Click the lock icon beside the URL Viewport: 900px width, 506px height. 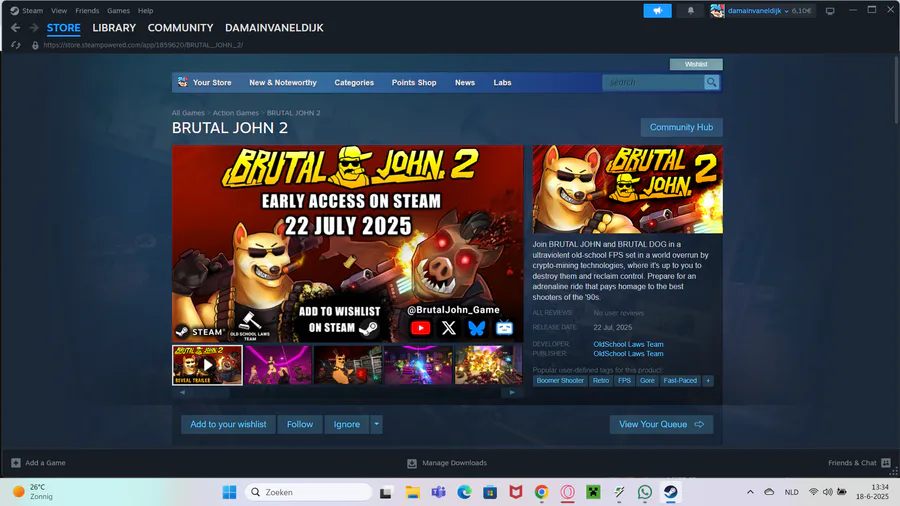(x=35, y=45)
